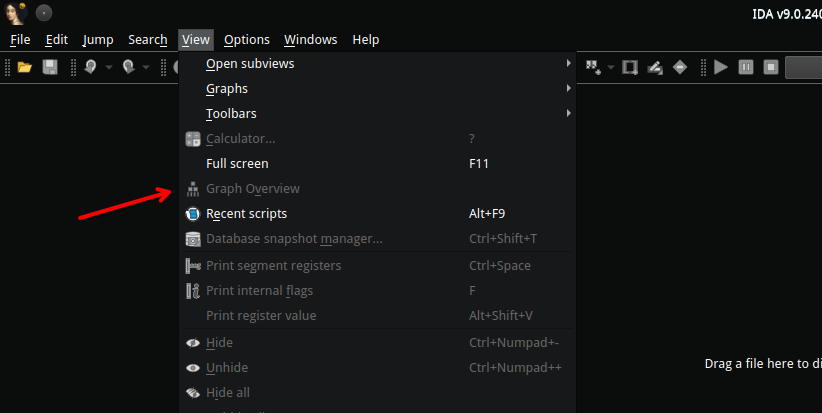Click the Save floppy disk icon
The height and width of the screenshot is (413, 822).
point(49,67)
